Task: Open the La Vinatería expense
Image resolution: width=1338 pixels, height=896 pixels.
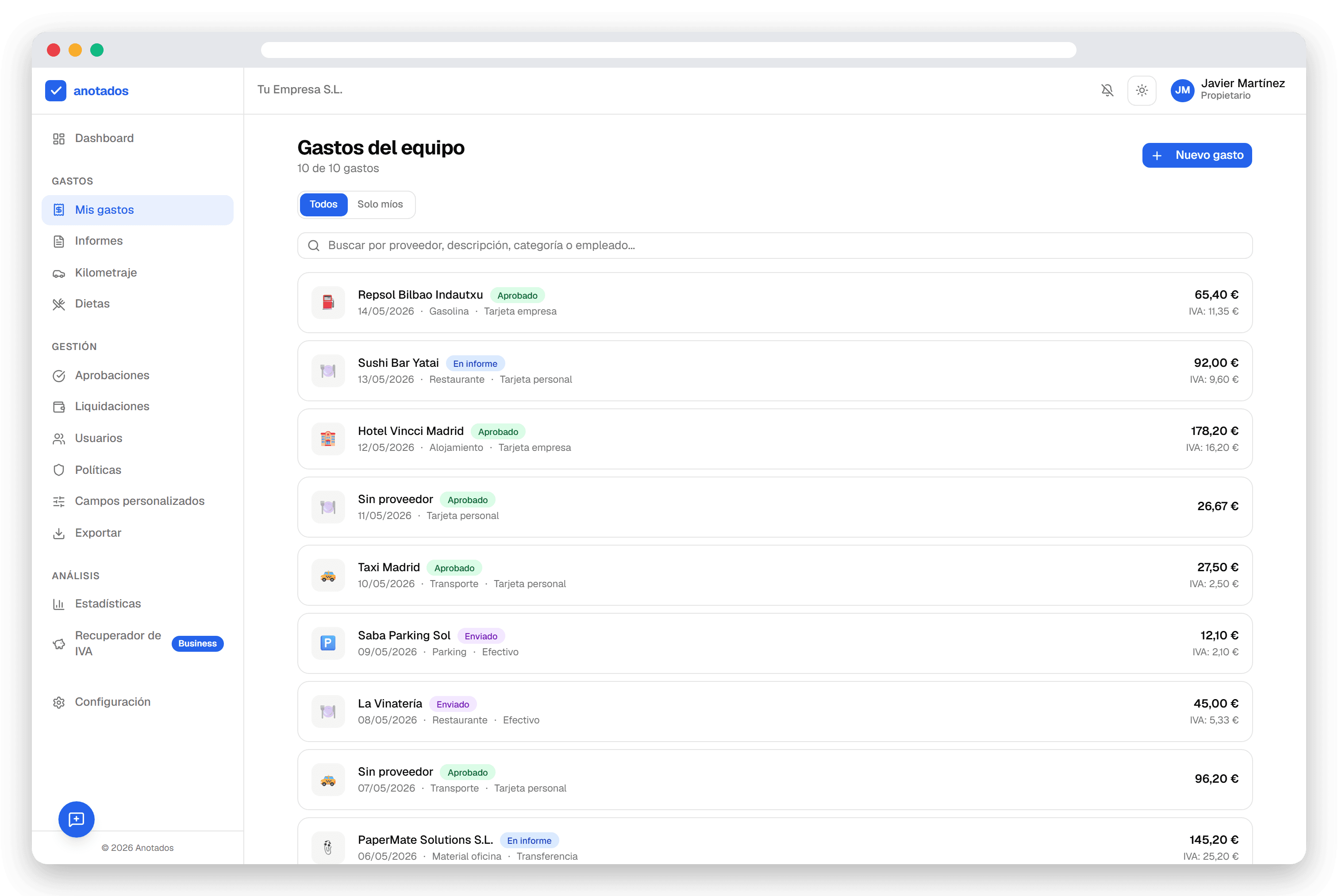Action: tap(775, 711)
